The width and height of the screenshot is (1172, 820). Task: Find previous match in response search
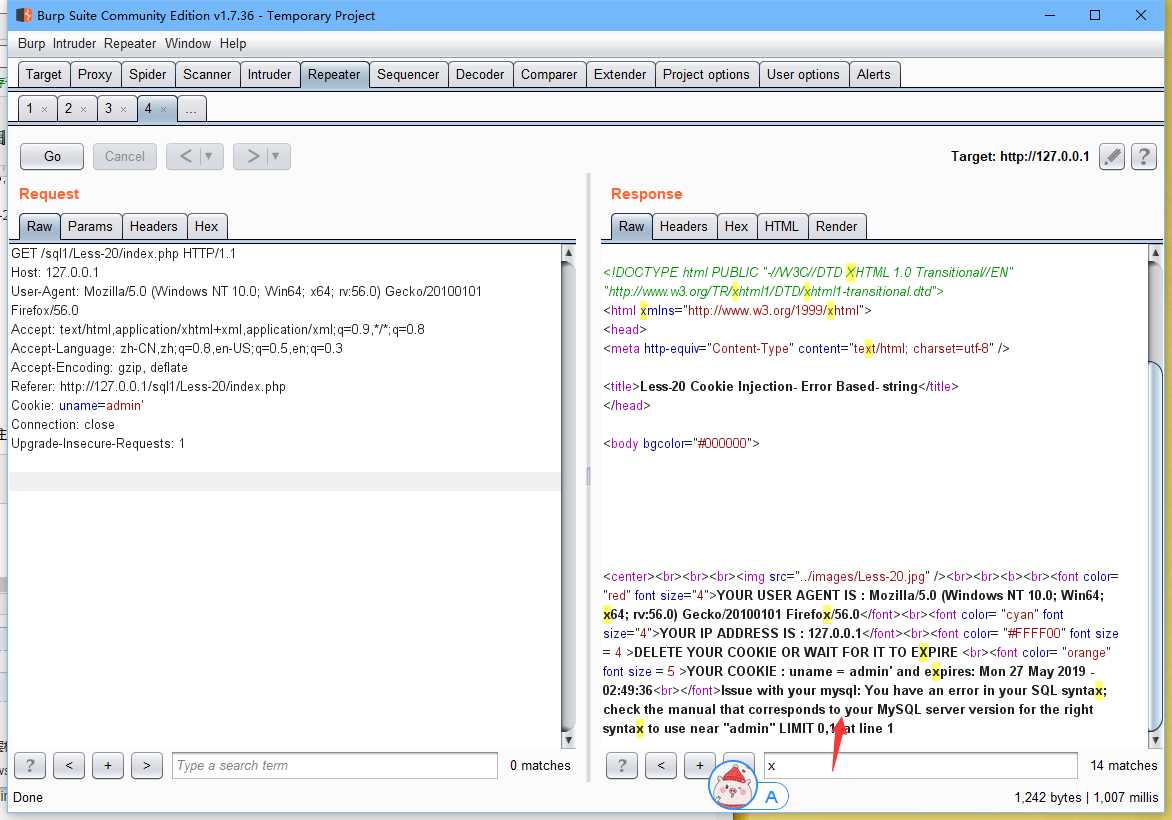(661, 765)
